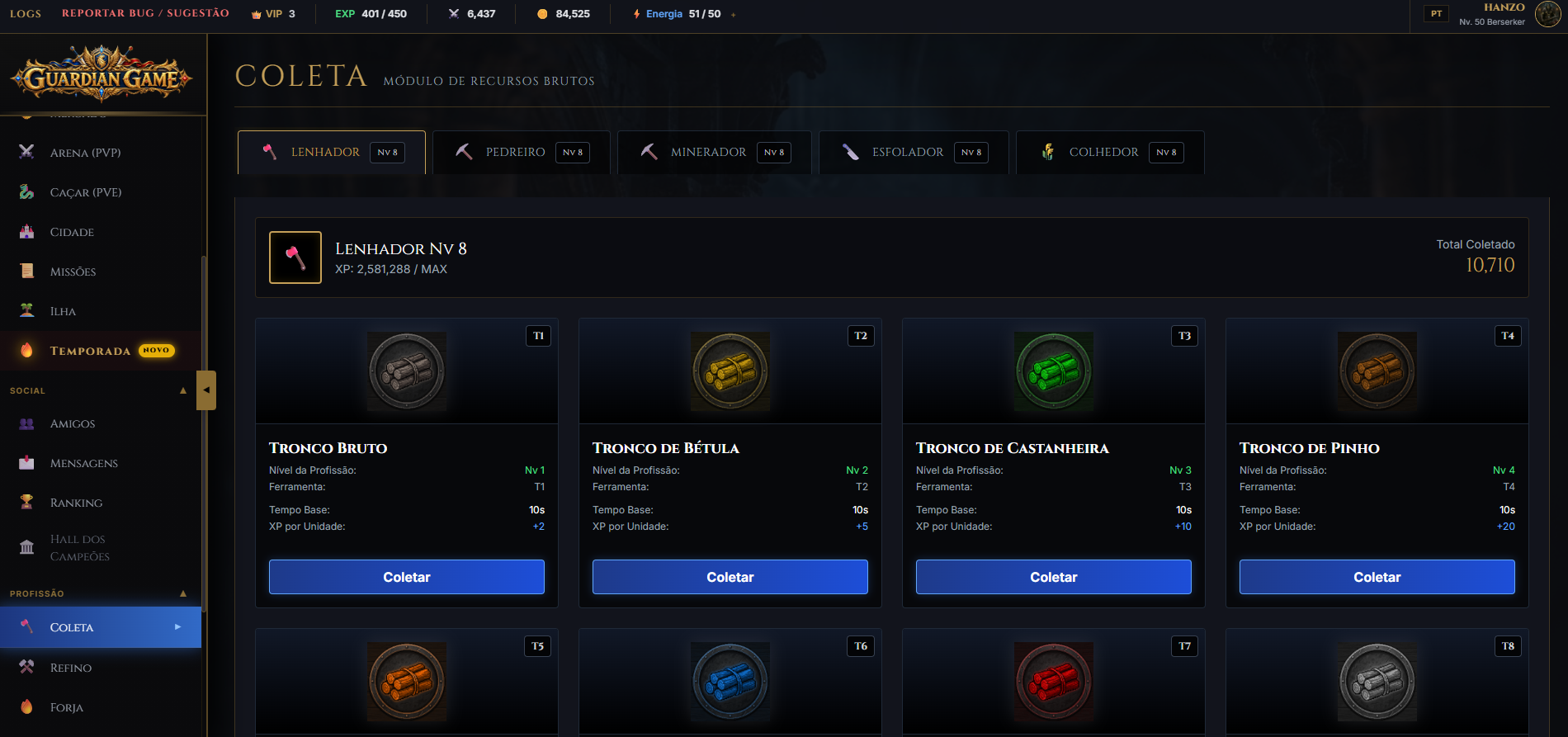Click the Hall dos Campeões building icon
The height and width of the screenshot is (737, 1568).
click(26, 547)
